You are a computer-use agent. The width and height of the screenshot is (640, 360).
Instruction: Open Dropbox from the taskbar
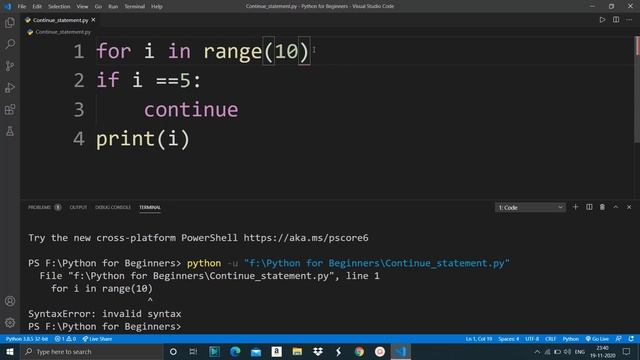pyautogui.click(x=318, y=351)
